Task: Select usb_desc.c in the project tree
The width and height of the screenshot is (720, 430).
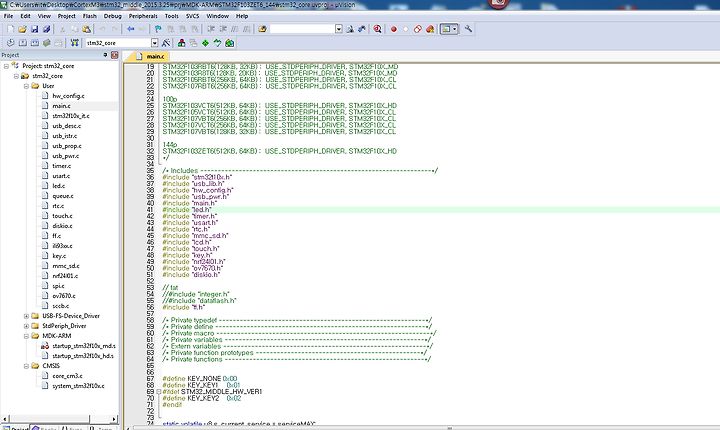Action: point(67,126)
